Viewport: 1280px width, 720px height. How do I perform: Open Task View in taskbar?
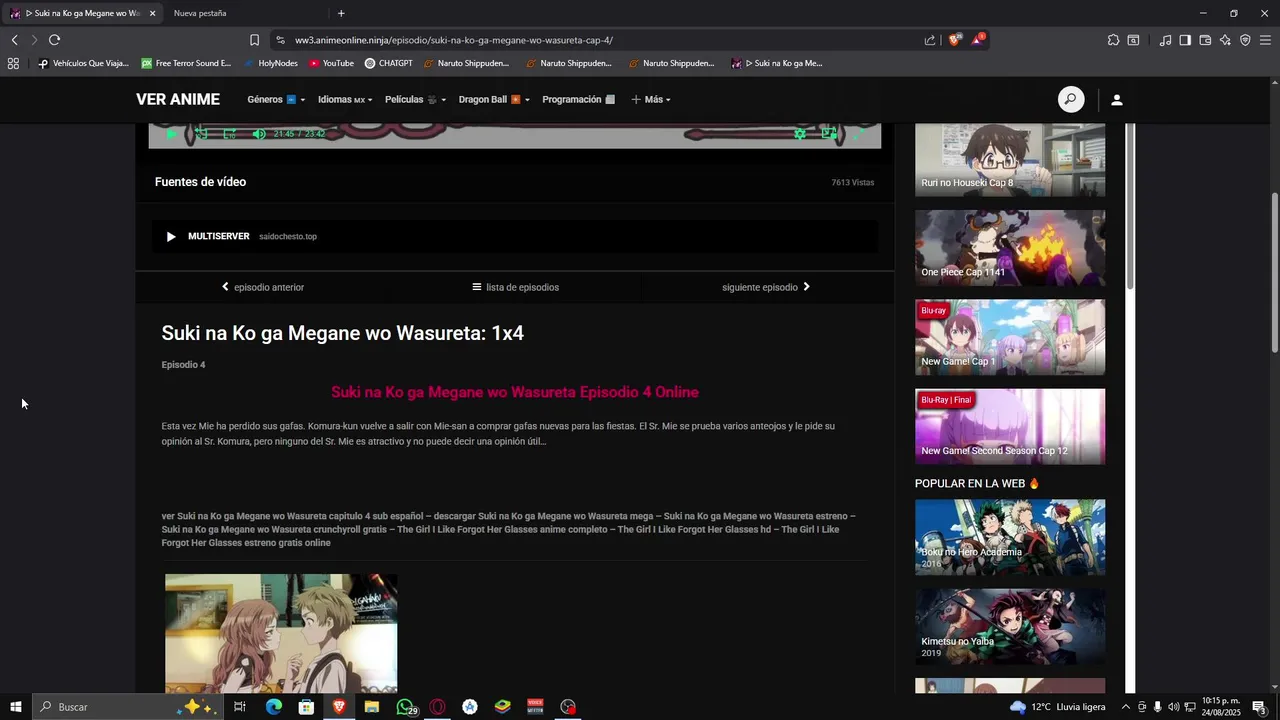pos(240,707)
